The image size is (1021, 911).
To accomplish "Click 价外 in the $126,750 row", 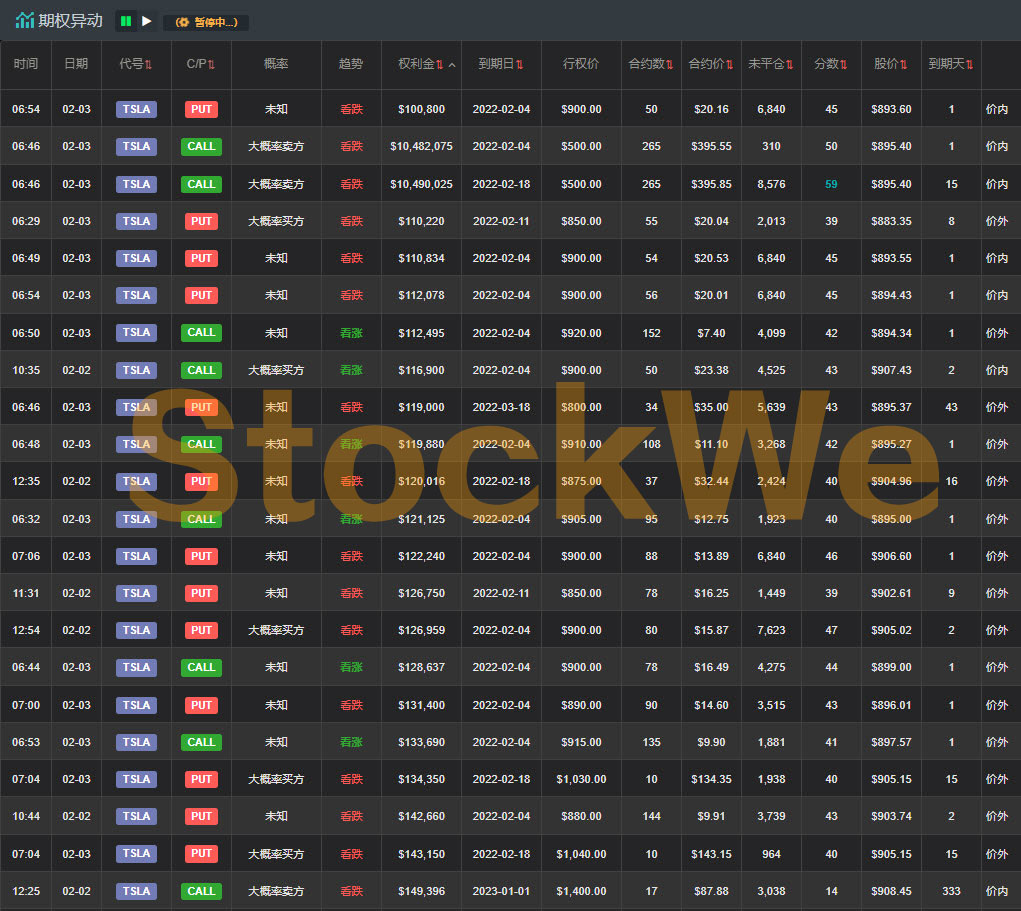I will pos(997,593).
